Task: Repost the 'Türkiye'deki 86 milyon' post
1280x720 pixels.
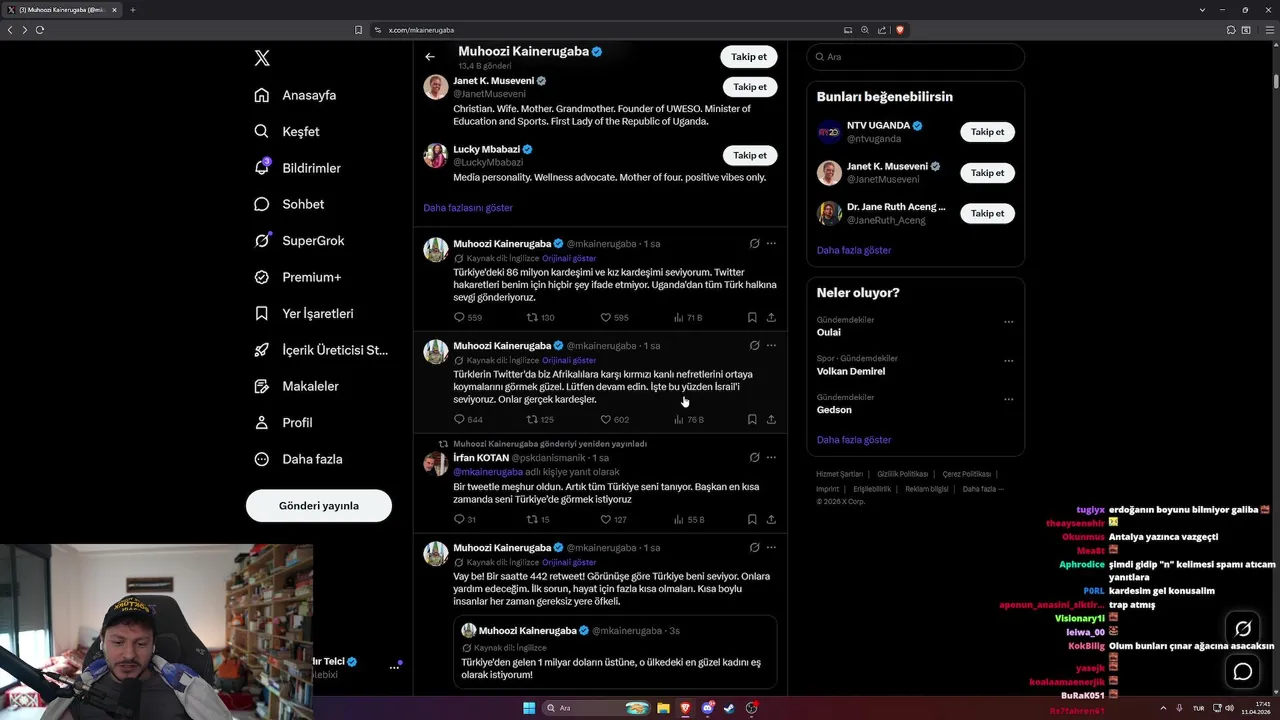Action: pos(532,318)
